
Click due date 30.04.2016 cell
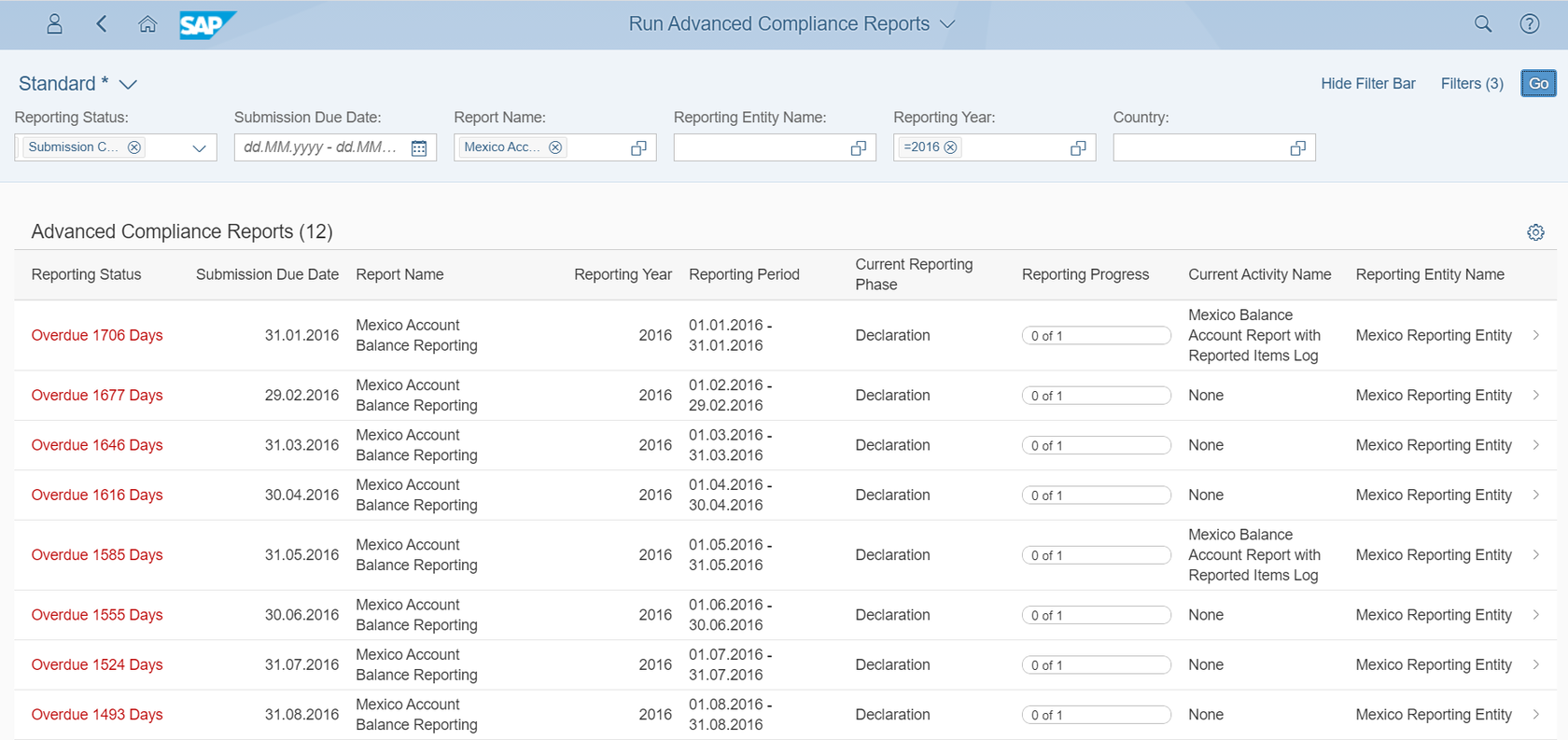click(x=301, y=495)
